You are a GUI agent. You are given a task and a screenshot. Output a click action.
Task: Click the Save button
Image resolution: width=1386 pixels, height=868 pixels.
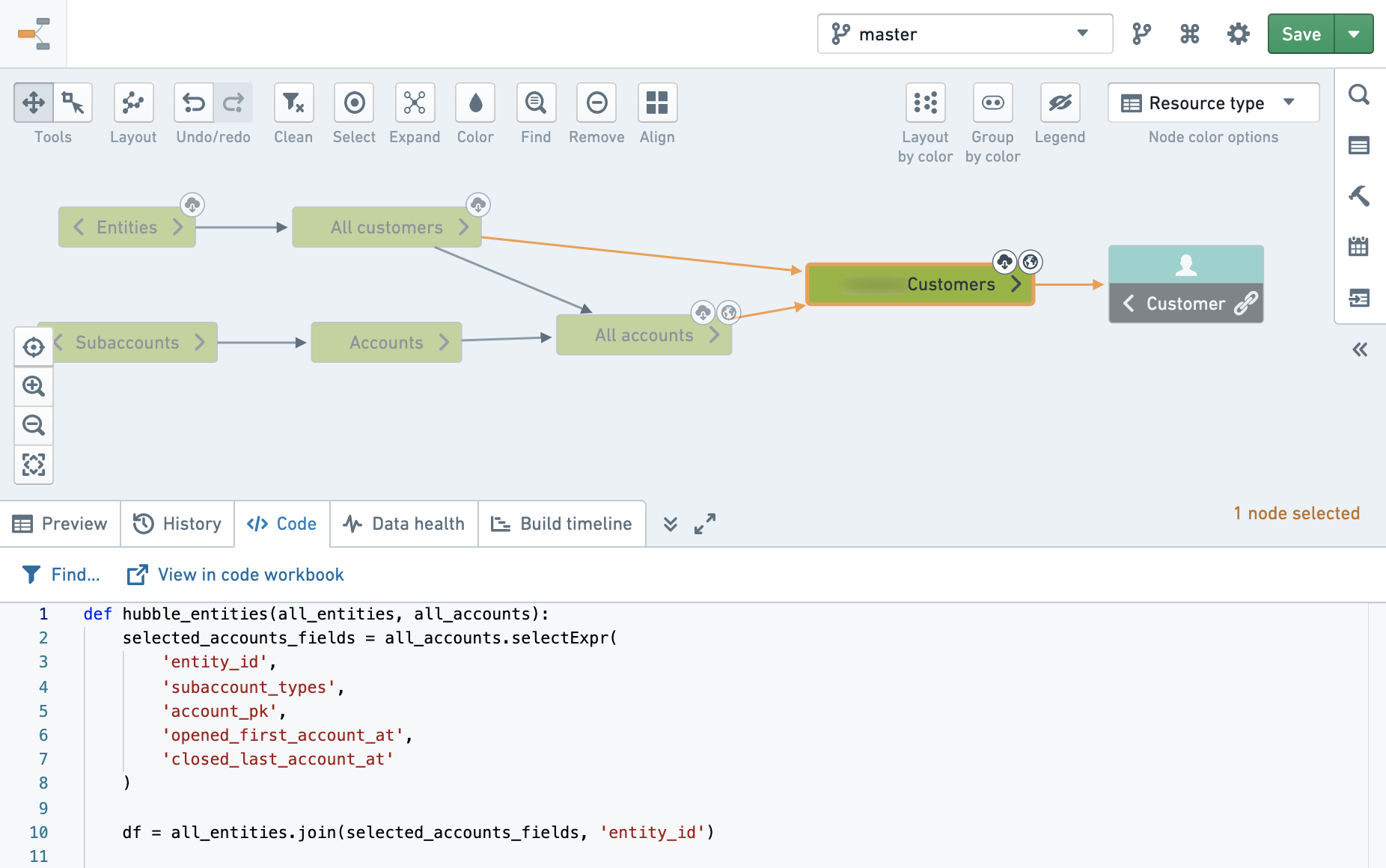click(1301, 34)
